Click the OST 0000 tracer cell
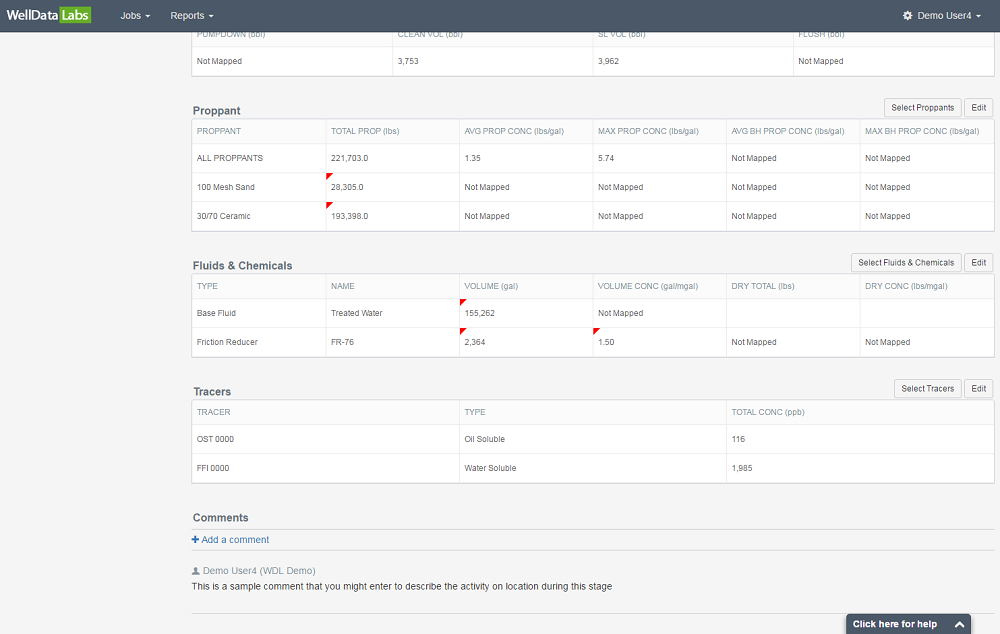Screen dimensions: 1000x634 click(216, 439)
